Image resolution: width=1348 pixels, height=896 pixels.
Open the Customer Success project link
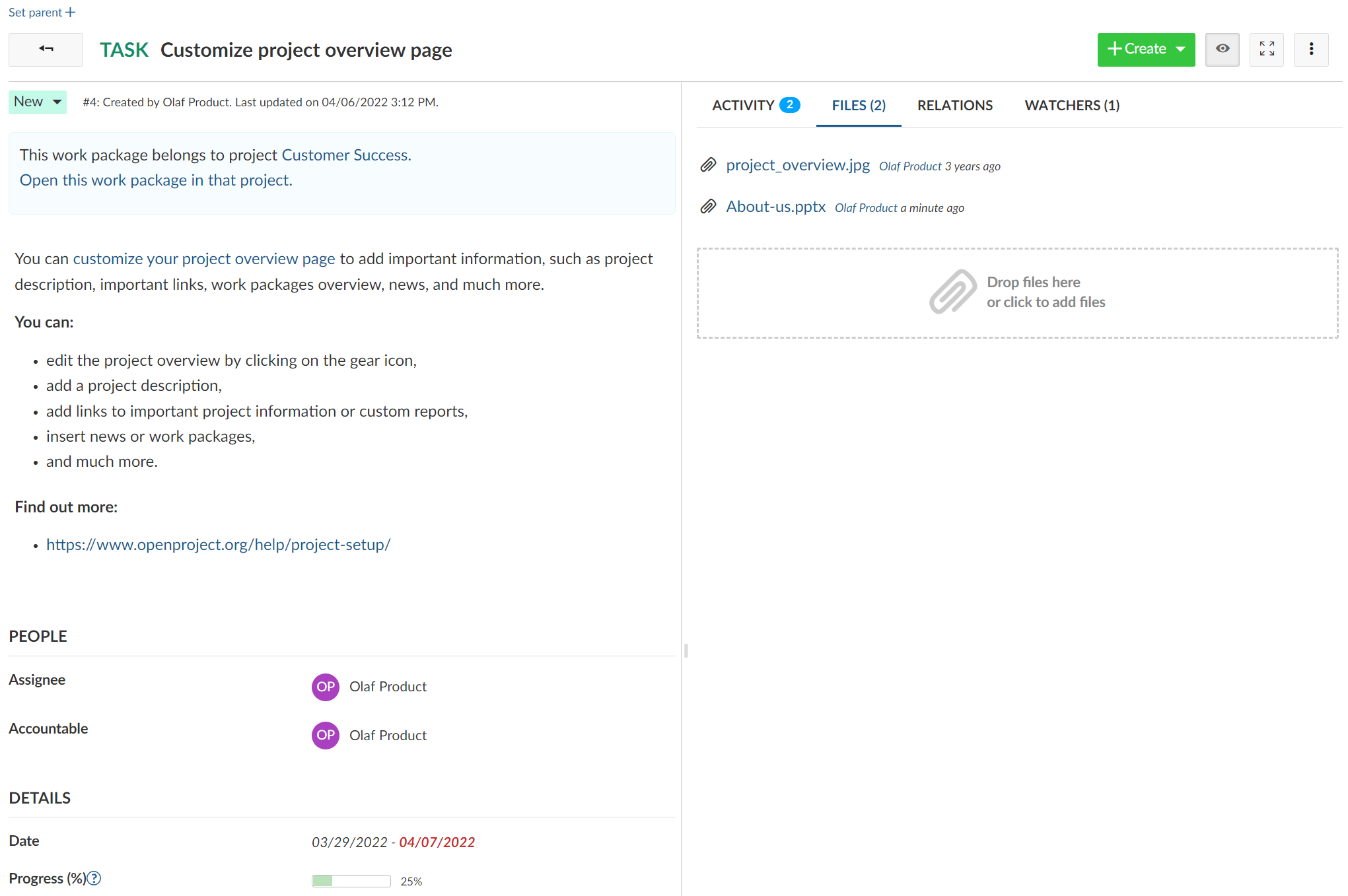pos(344,155)
